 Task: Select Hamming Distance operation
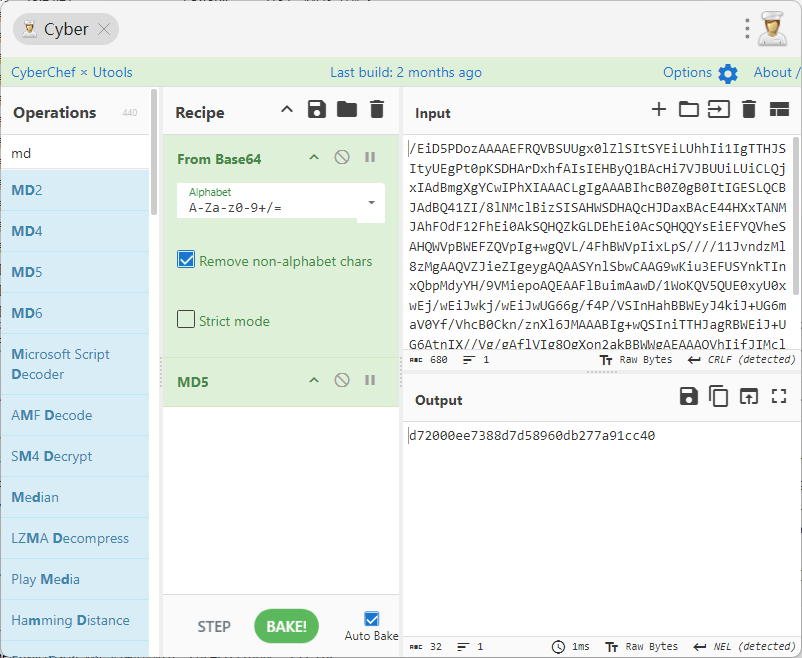[x=75, y=620]
